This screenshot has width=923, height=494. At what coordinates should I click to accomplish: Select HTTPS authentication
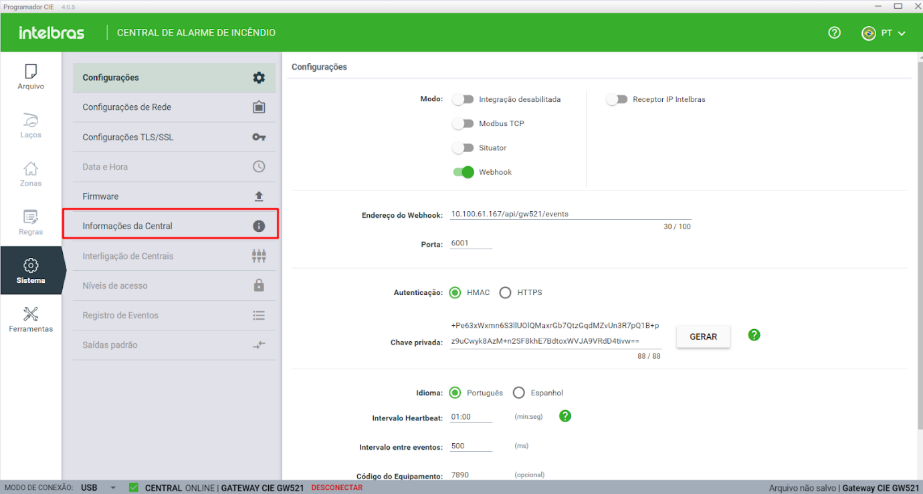505,293
